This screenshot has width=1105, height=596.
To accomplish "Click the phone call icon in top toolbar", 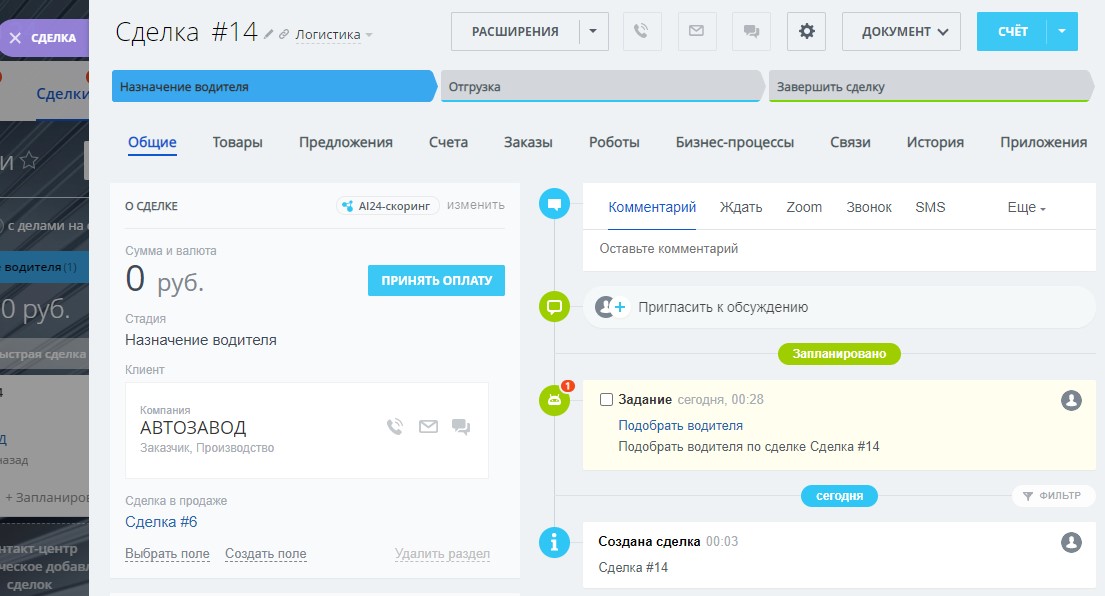I will point(642,31).
